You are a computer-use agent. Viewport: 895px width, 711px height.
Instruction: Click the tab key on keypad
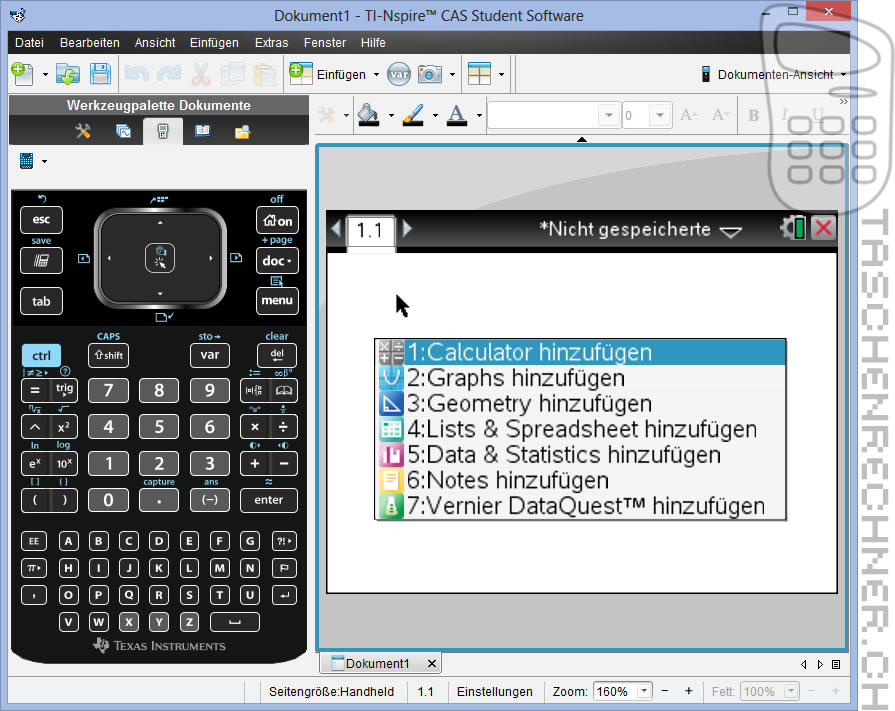click(41, 301)
